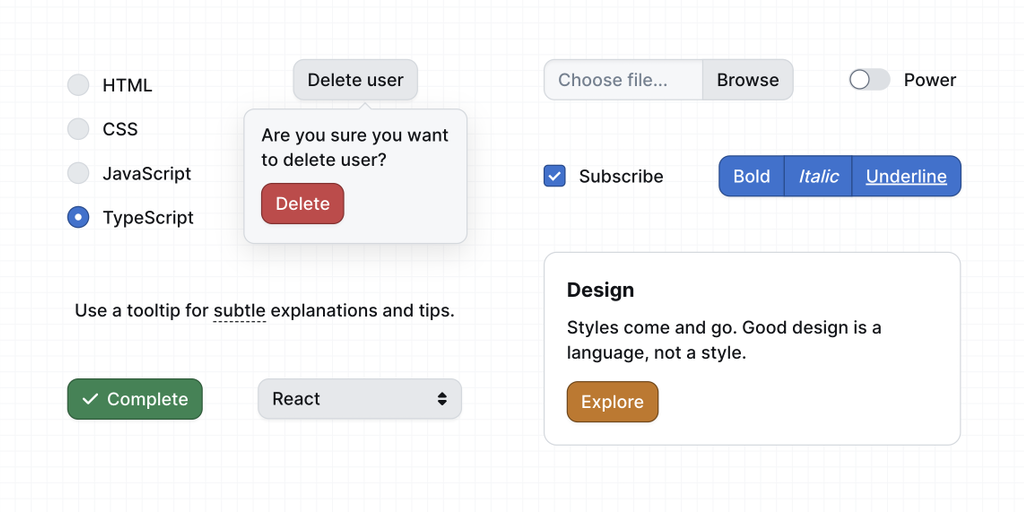This screenshot has height=512, width=1024.
Task: Click the green Complete button
Action: click(x=135, y=399)
